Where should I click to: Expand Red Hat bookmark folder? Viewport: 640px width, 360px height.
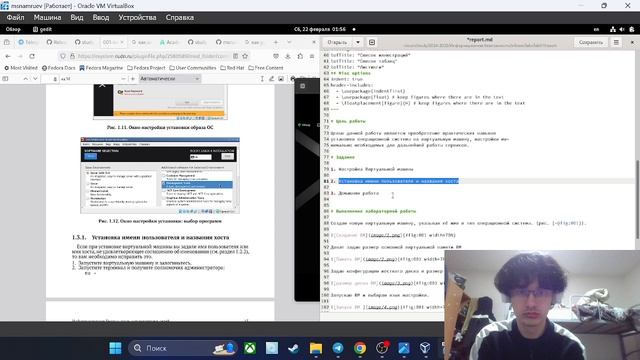click(x=232, y=68)
